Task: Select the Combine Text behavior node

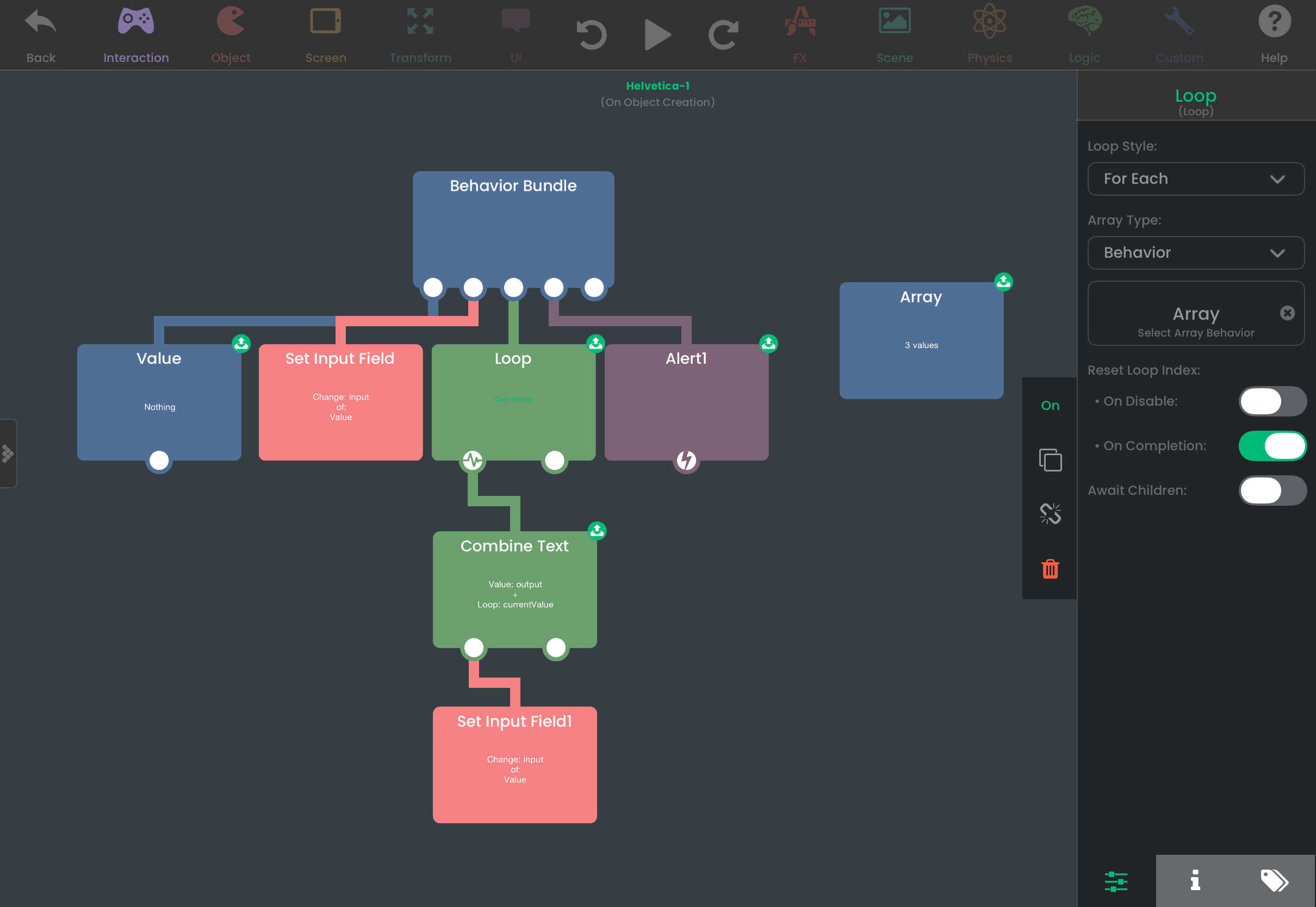Action: point(514,589)
